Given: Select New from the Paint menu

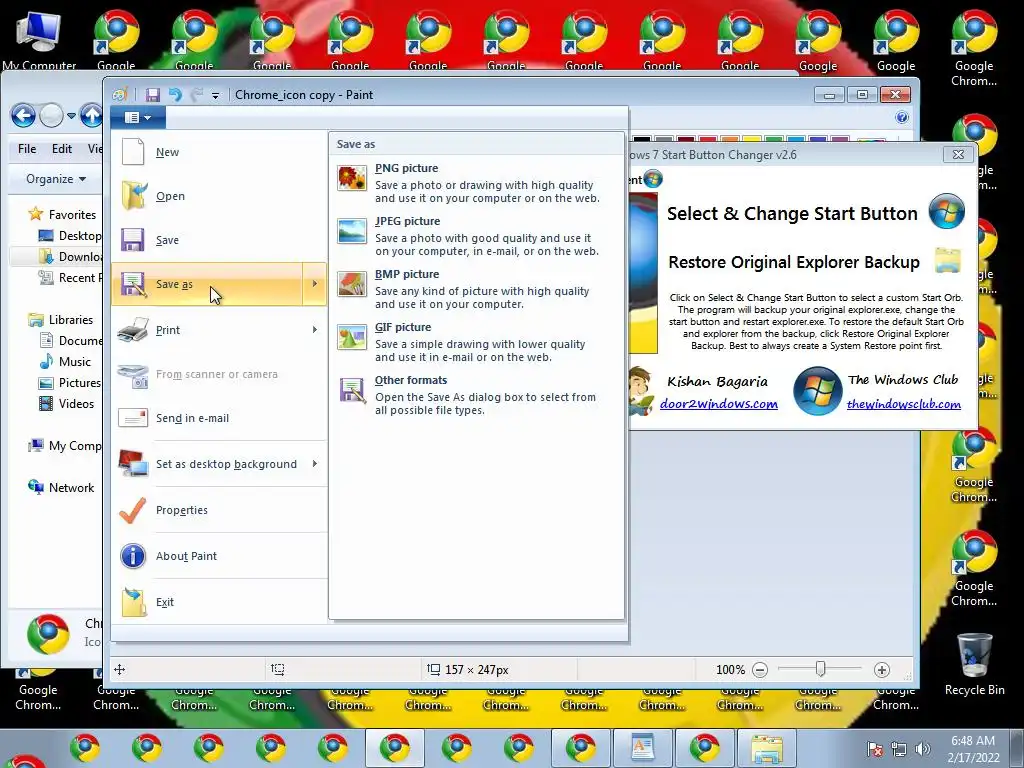Looking at the screenshot, I should point(218,152).
